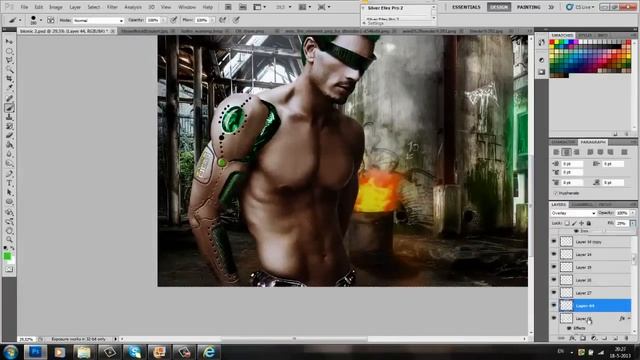Open CS Live dropdown
This screenshot has width=640, height=360.
580,7
